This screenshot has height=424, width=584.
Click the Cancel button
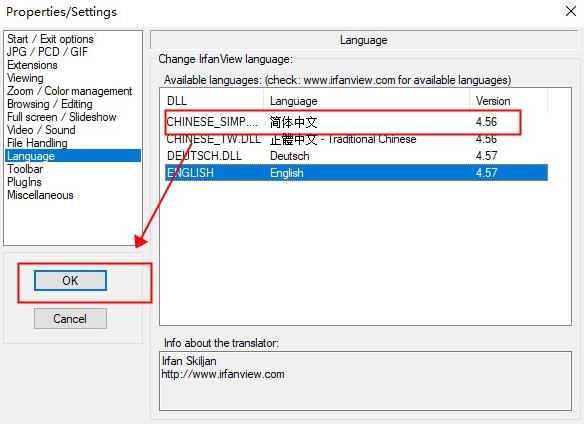pos(70,319)
